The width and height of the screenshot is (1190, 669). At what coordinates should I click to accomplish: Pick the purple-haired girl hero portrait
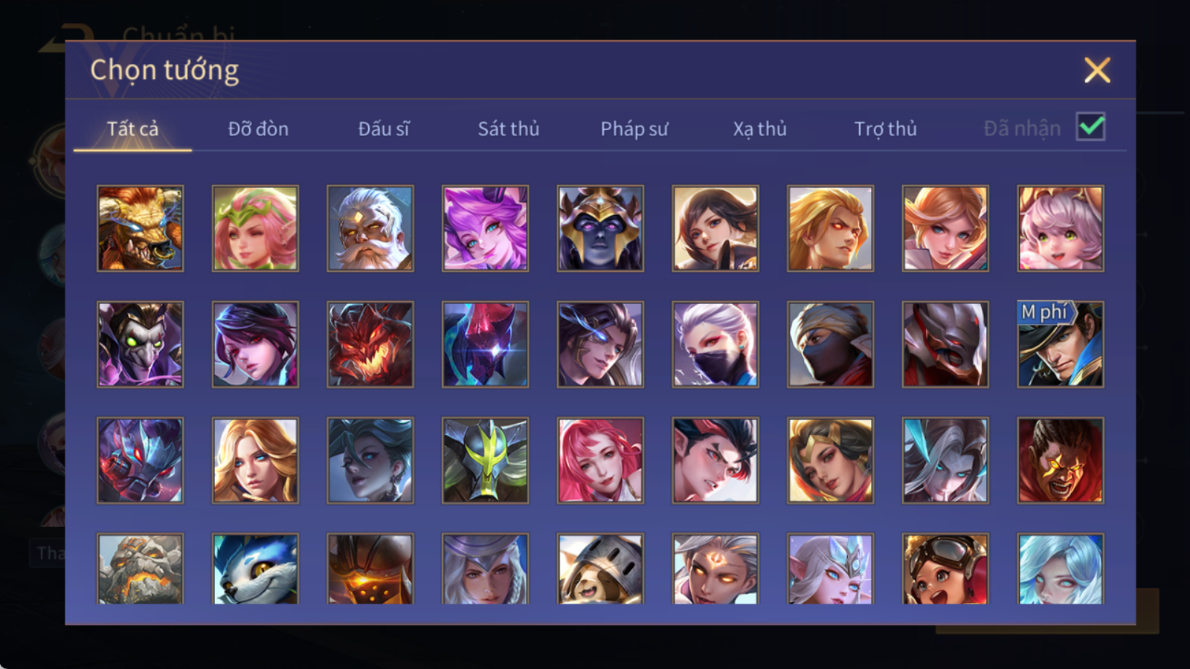(x=485, y=228)
